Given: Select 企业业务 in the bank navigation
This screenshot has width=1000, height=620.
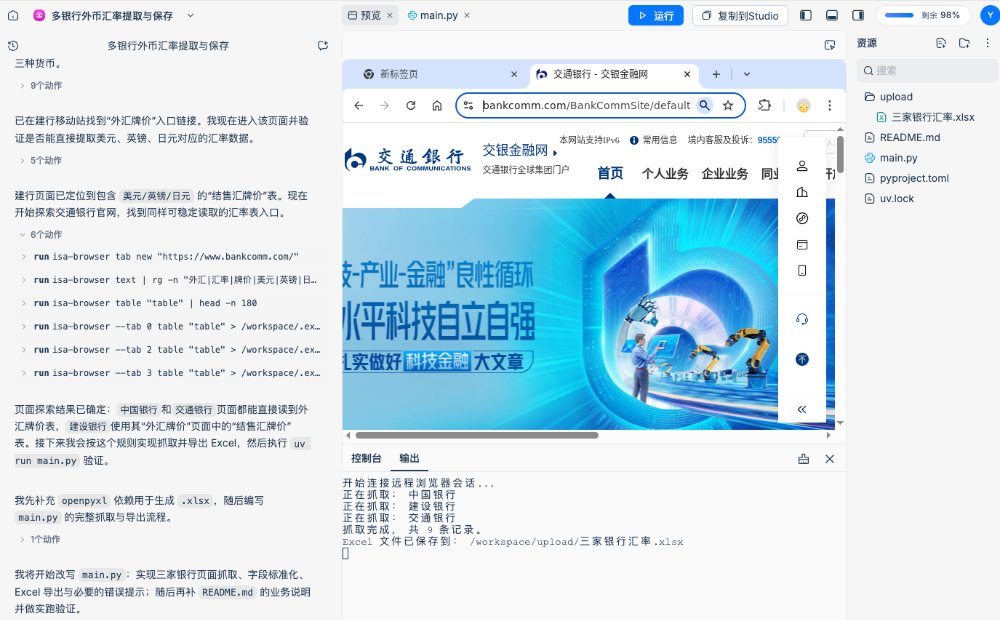Looking at the screenshot, I should point(724,173).
